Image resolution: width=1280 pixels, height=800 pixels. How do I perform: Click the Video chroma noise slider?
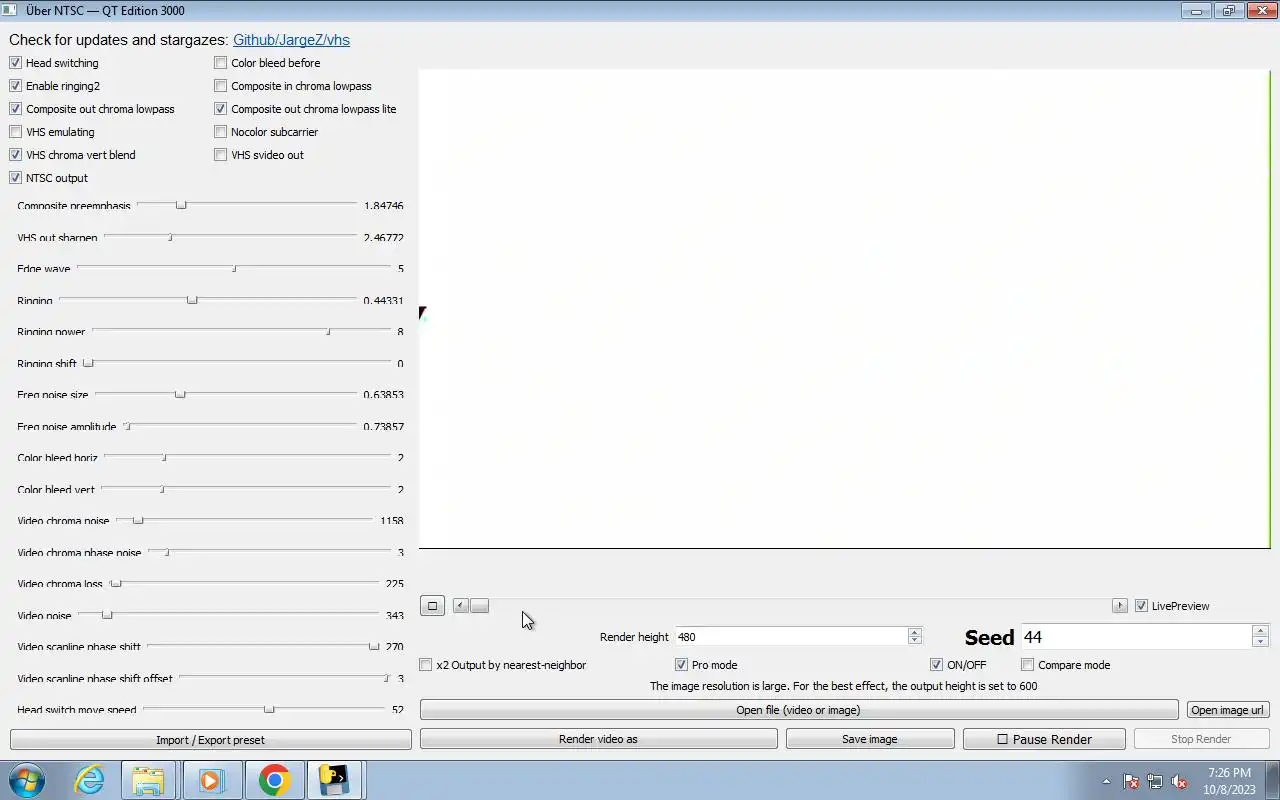pyautogui.click(x=244, y=520)
